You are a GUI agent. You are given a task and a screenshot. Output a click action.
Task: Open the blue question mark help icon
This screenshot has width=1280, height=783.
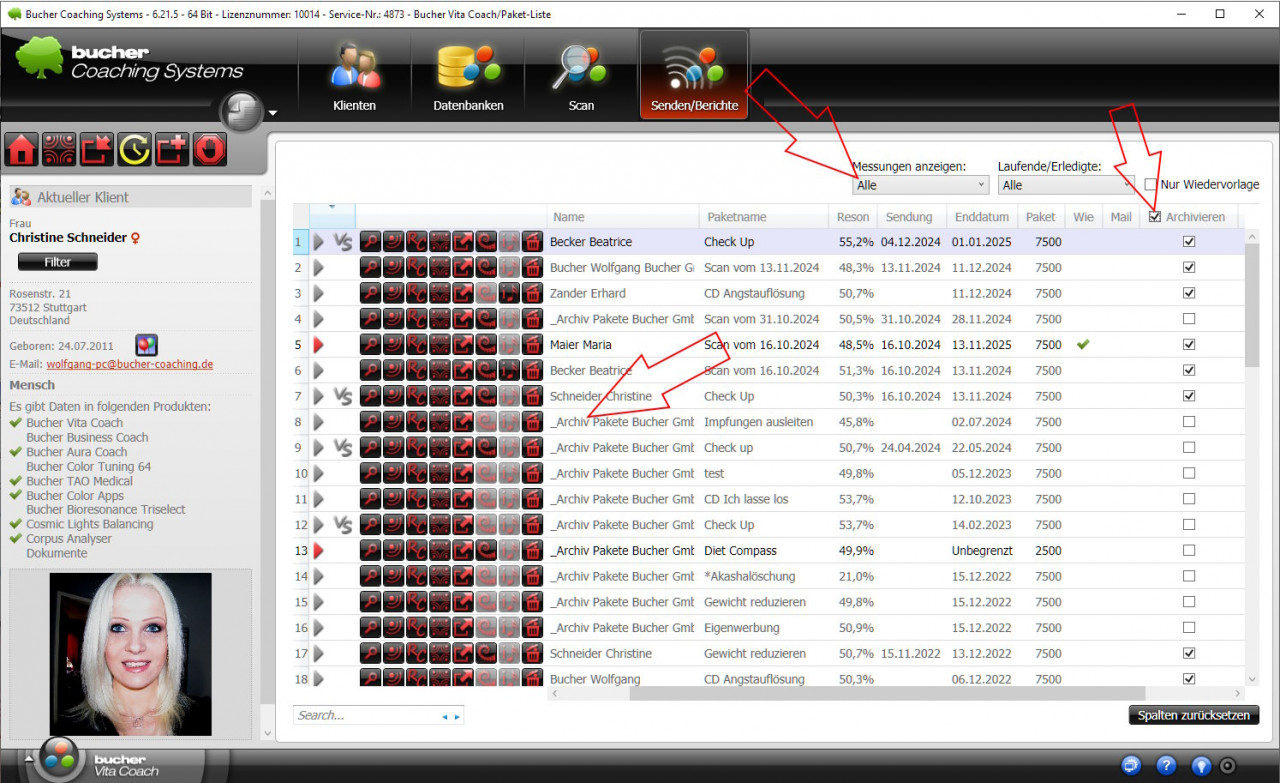point(1166,765)
